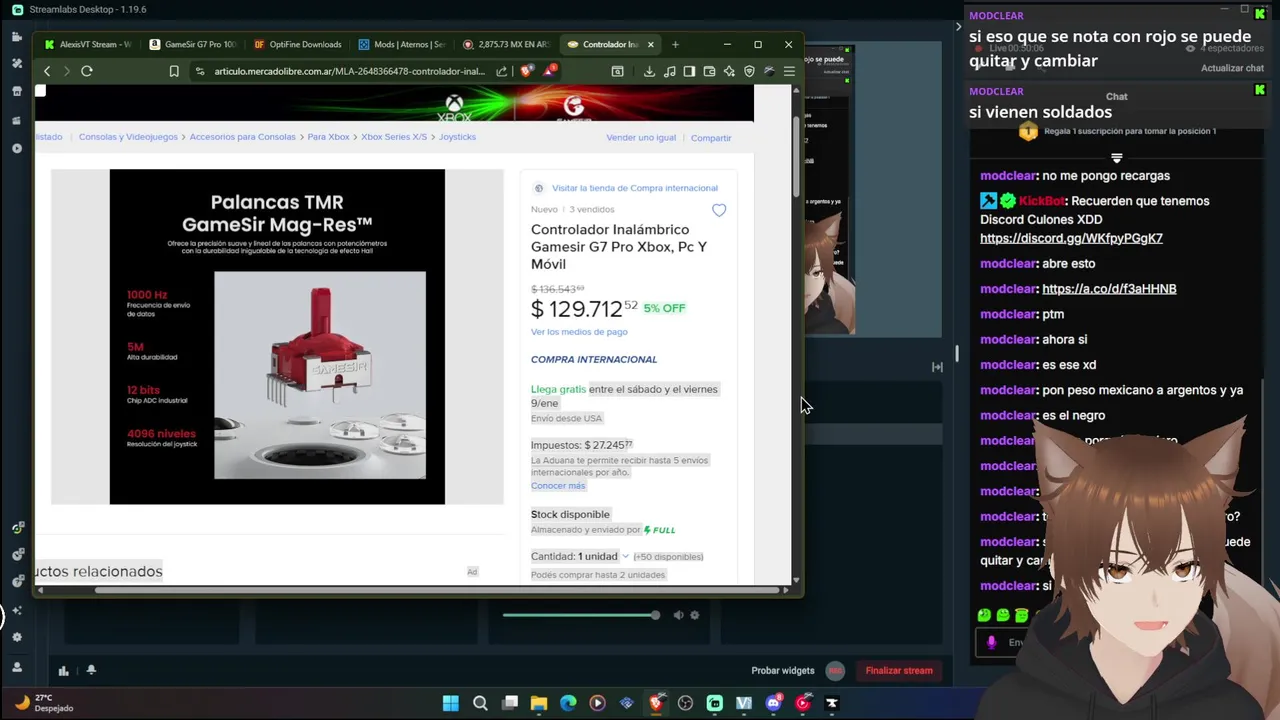Share the page from address bar
Screen dimensions: 1280x720
click(x=502, y=71)
